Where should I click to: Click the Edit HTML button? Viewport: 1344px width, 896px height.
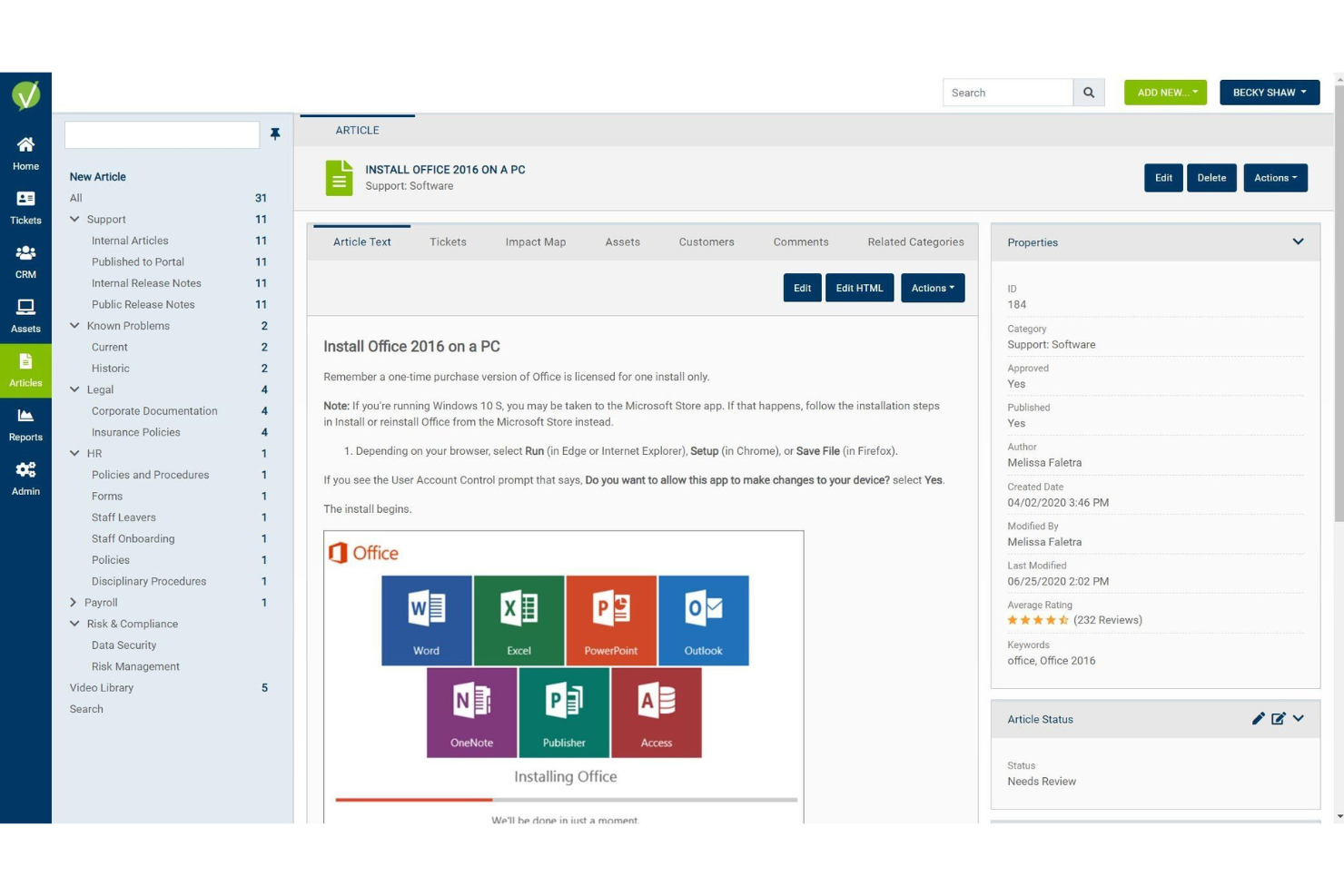coord(859,288)
